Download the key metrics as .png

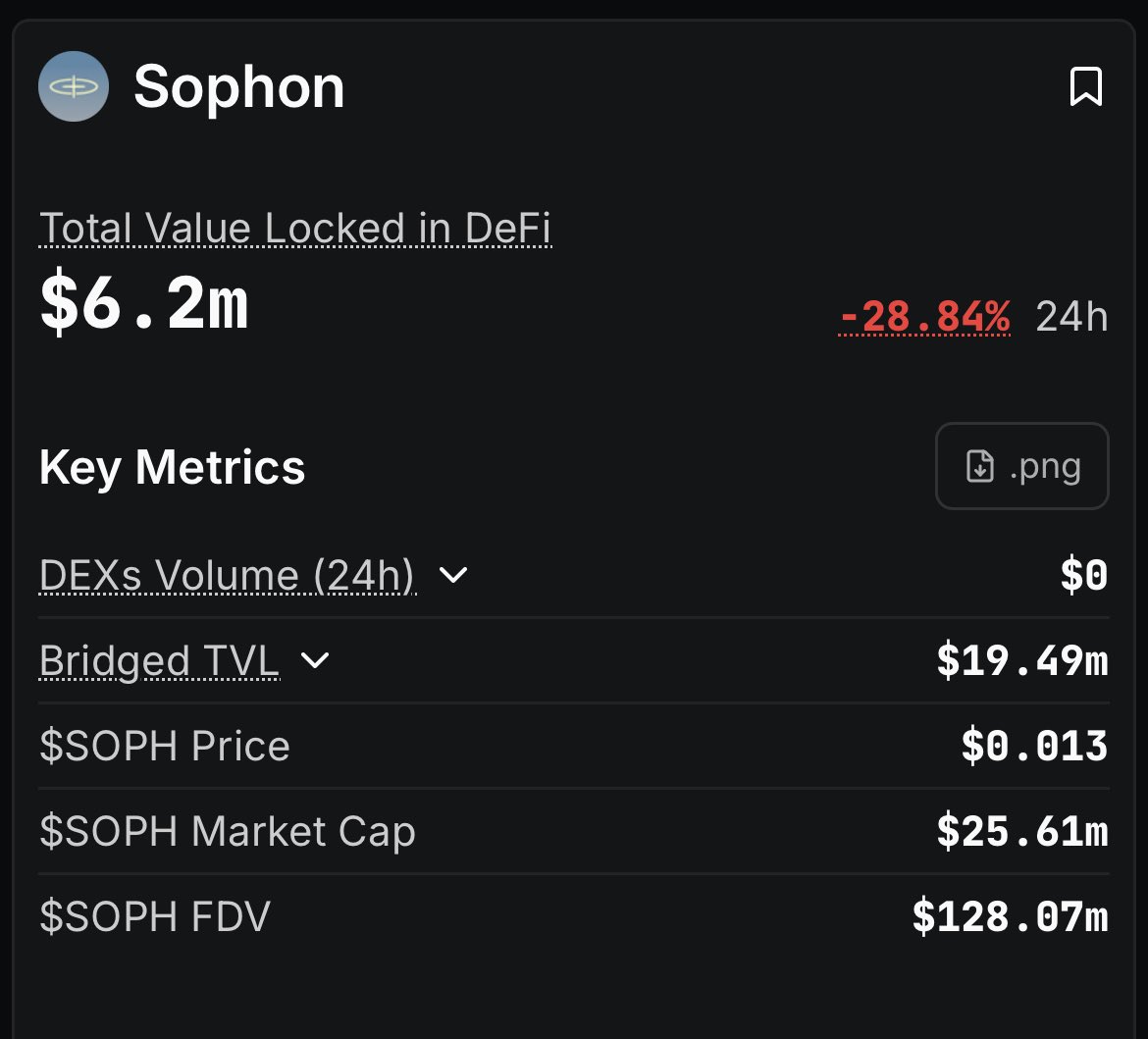click(1022, 466)
